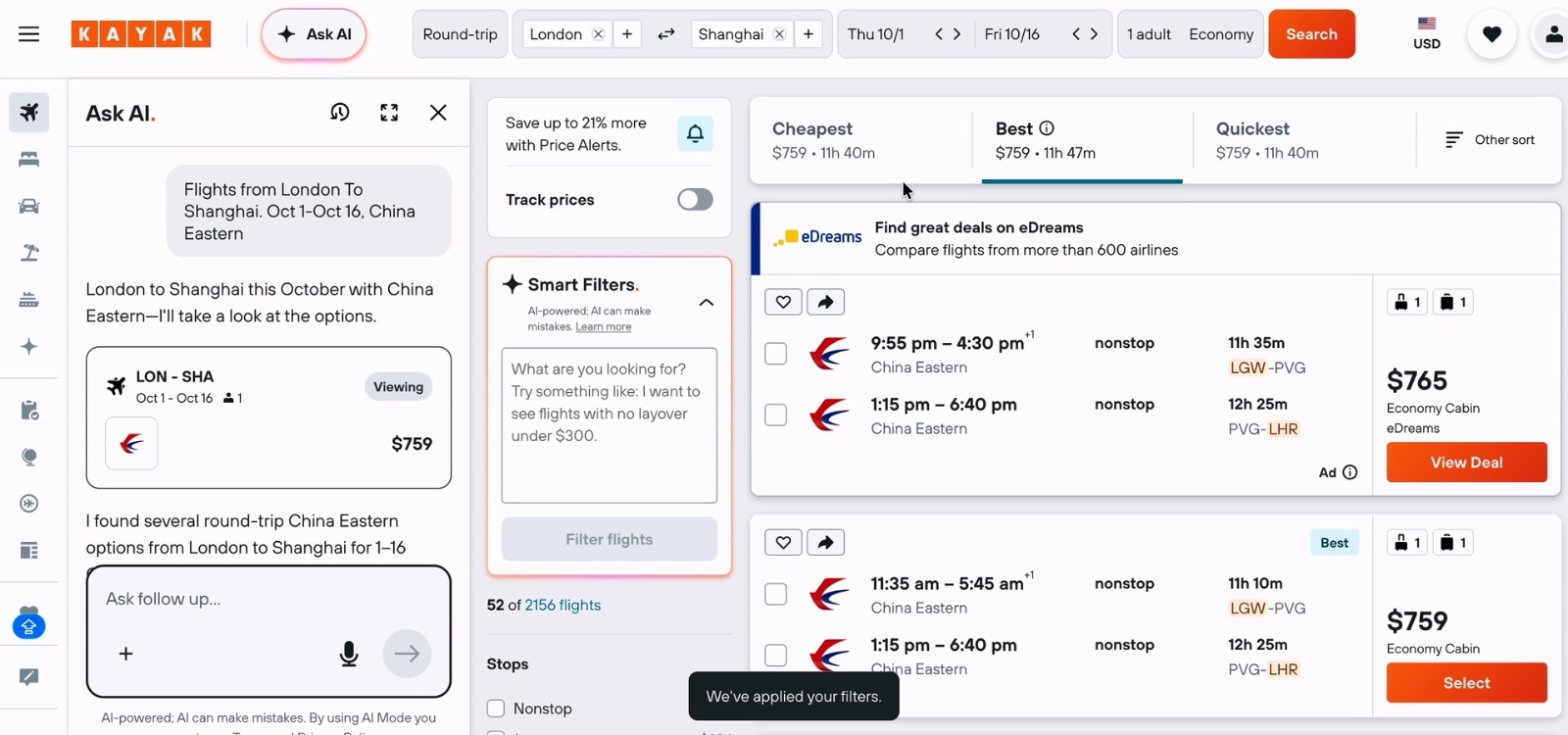1568x735 pixels.
Task: Collapse the Smart Filters panel
Action: tap(706, 303)
